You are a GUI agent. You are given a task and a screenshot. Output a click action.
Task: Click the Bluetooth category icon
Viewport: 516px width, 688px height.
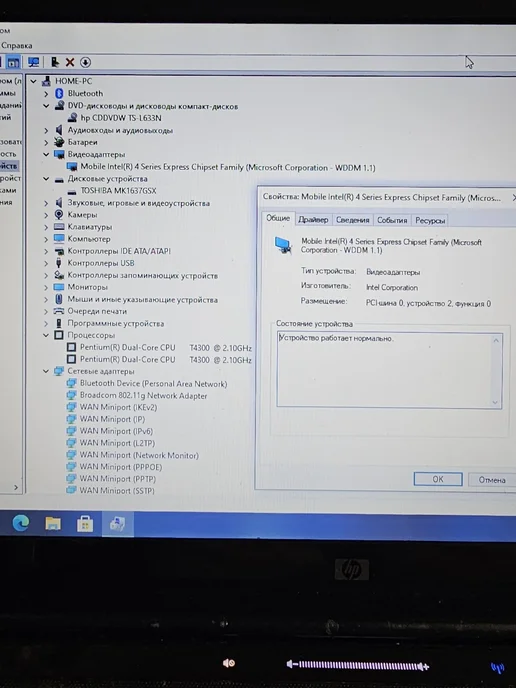coord(59,93)
